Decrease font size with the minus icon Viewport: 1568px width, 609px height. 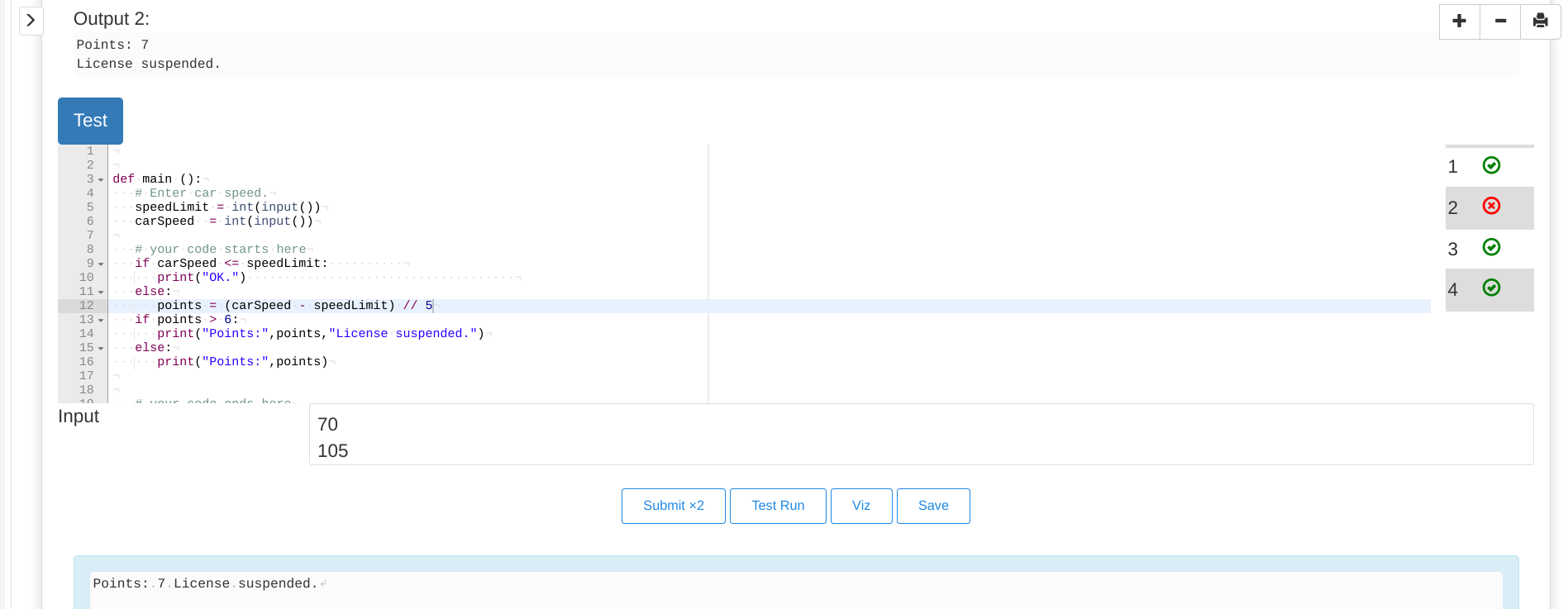point(1500,21)
